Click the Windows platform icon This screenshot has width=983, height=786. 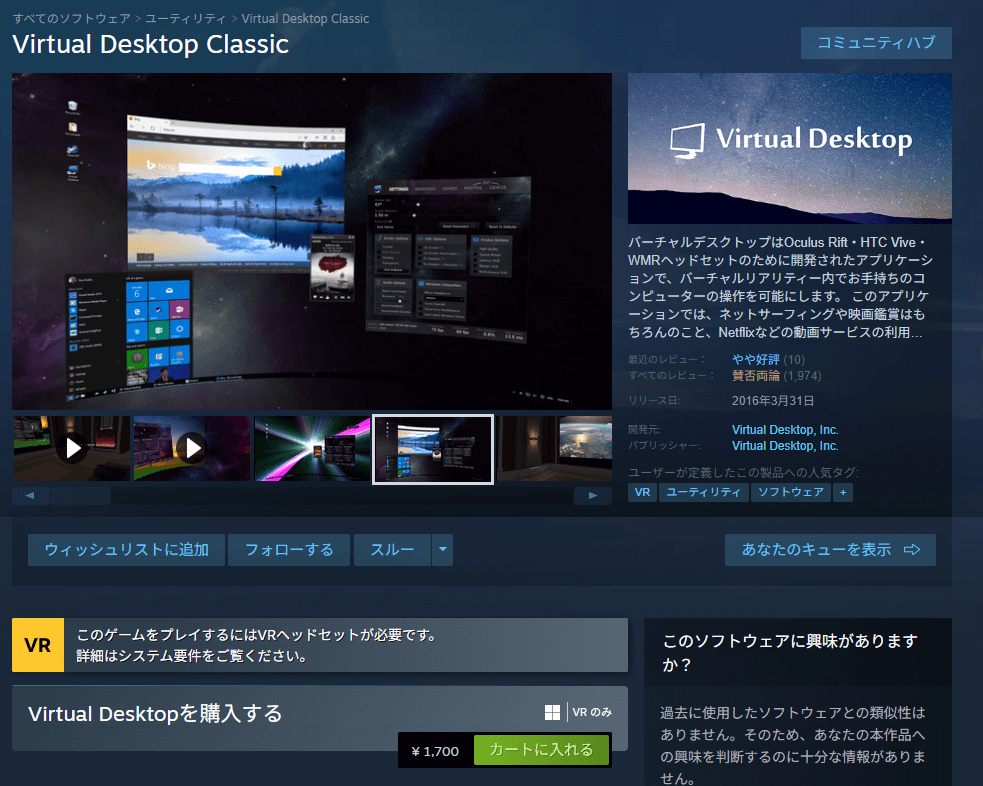click(552, 712)
